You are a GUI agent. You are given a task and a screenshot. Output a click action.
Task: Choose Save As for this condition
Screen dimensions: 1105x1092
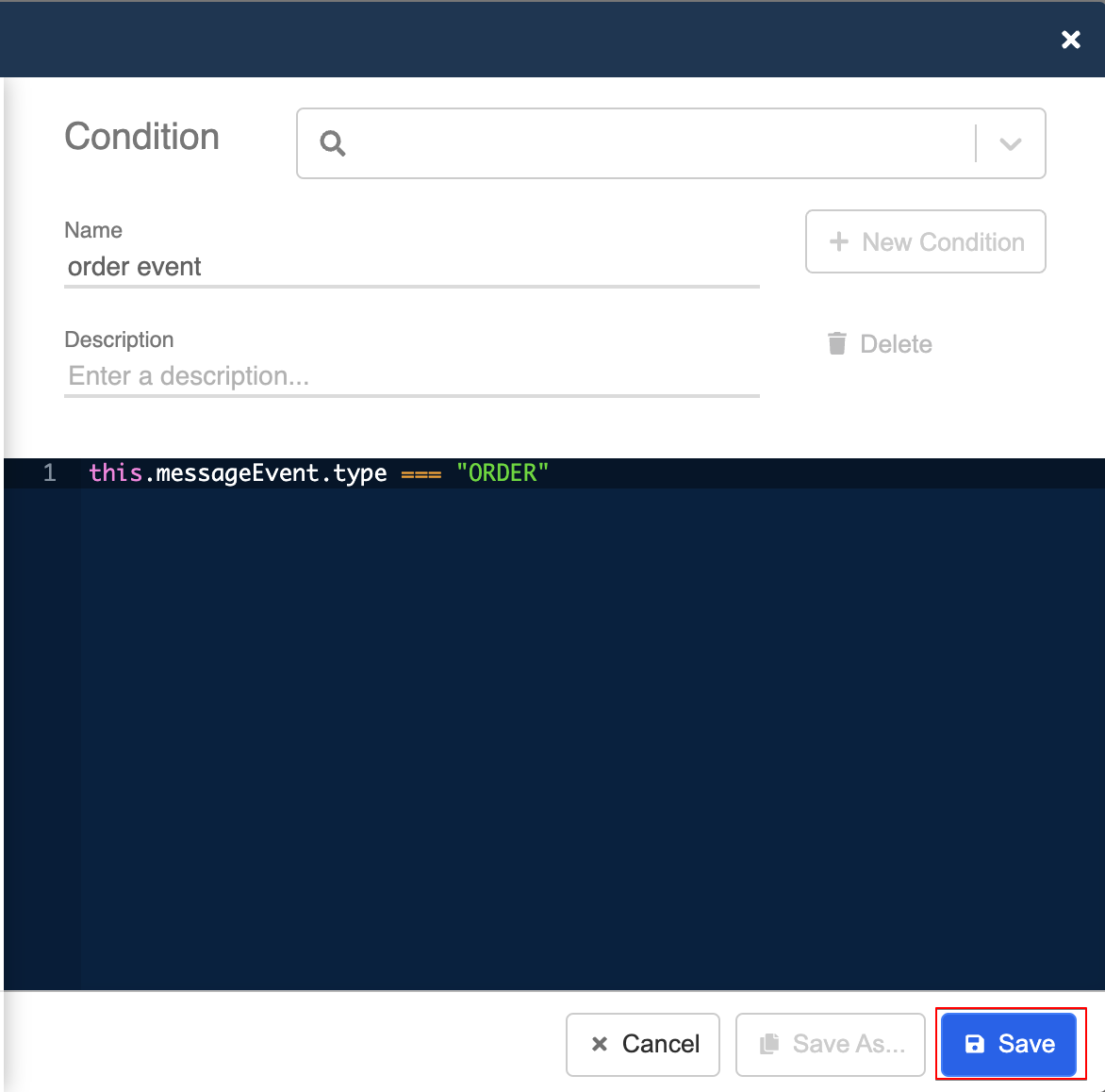(x=830, y=1044)
